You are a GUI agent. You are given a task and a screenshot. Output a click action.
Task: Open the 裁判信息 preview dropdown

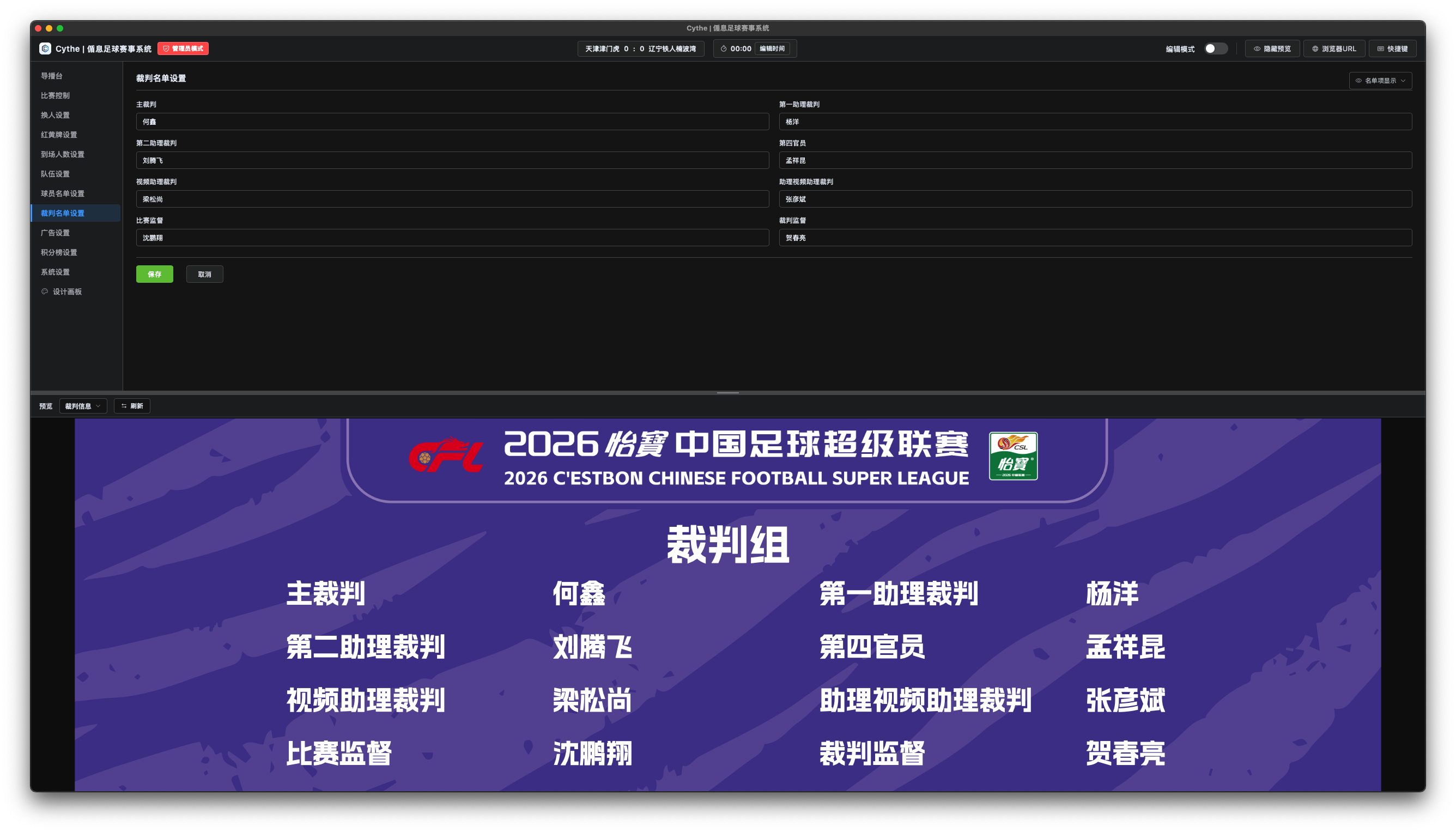tap(83, 406)
